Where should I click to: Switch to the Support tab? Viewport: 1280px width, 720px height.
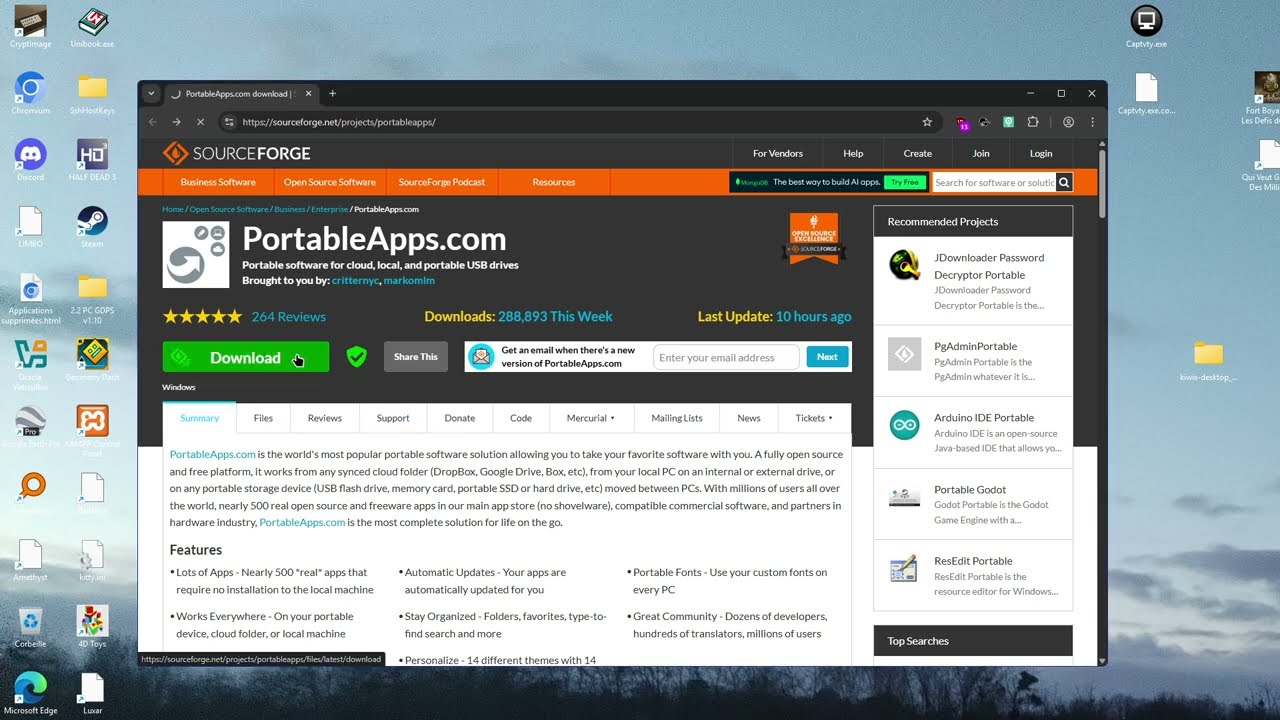[393, 418]
